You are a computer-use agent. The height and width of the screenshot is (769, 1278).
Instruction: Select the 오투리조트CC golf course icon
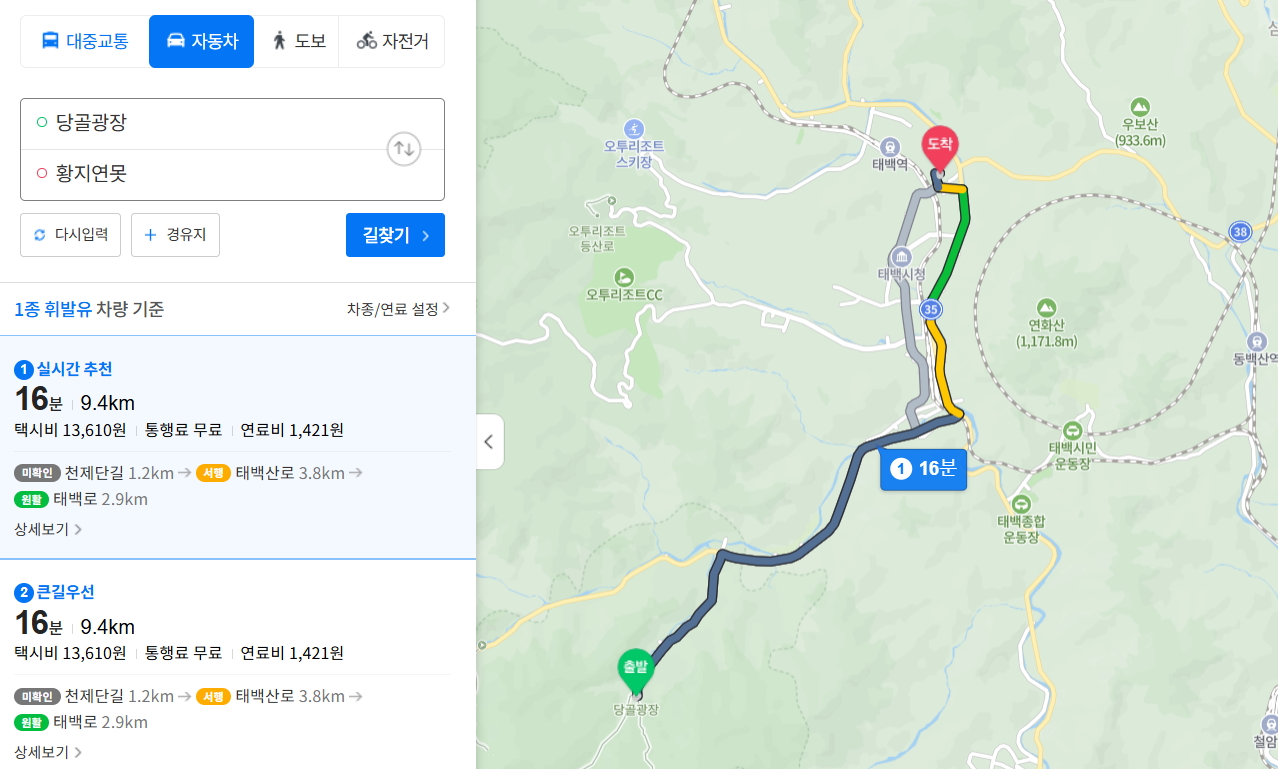coord(624,276)
